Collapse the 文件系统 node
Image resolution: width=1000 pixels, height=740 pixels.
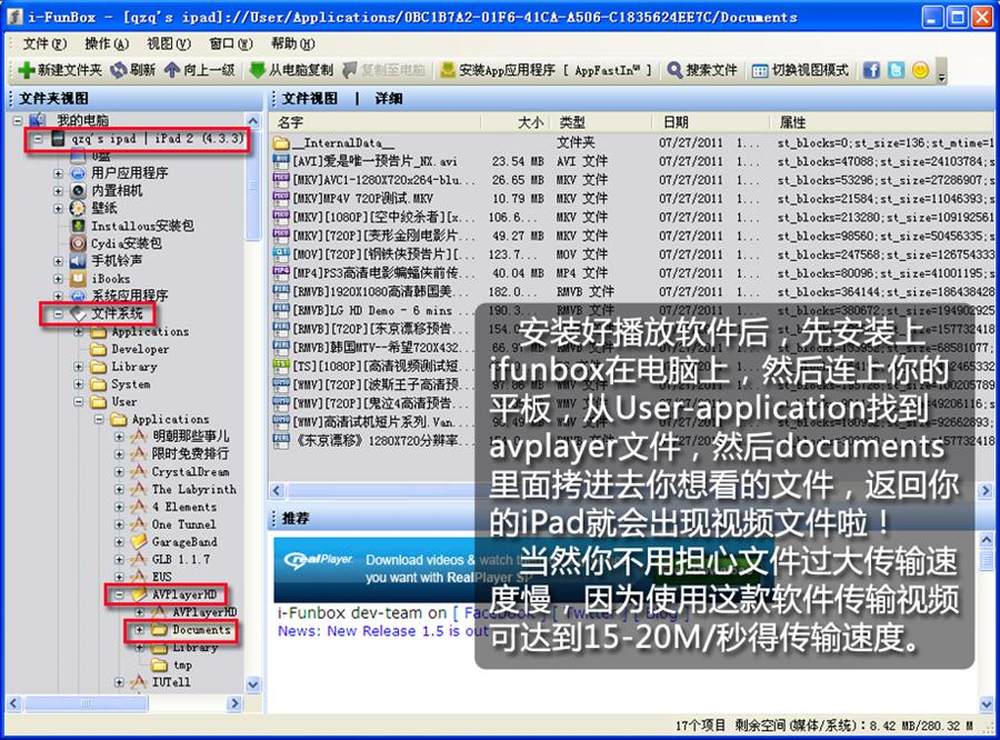click(x=59, y=314)
